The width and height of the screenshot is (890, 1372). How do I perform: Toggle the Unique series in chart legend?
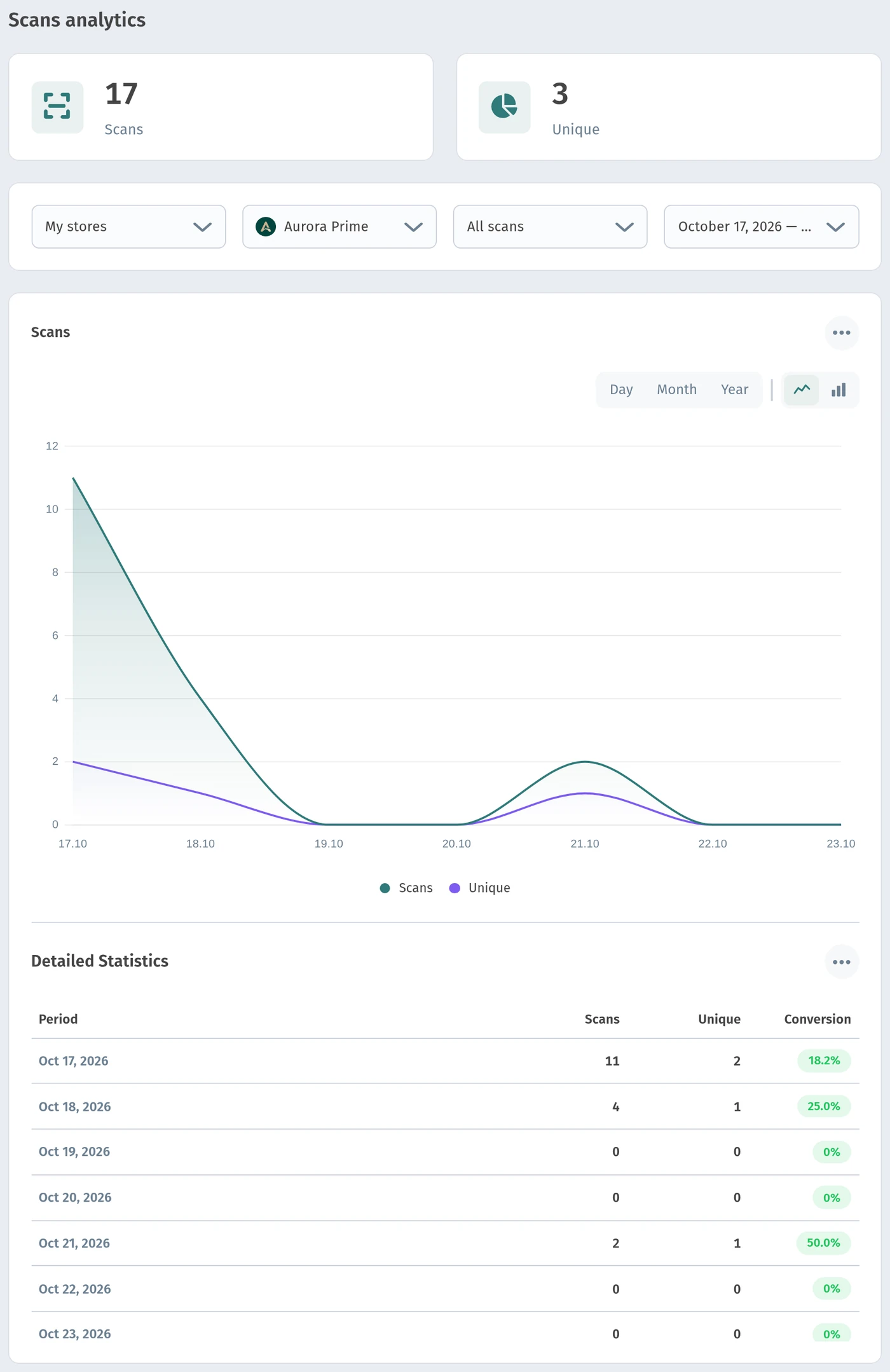point(480,888)
